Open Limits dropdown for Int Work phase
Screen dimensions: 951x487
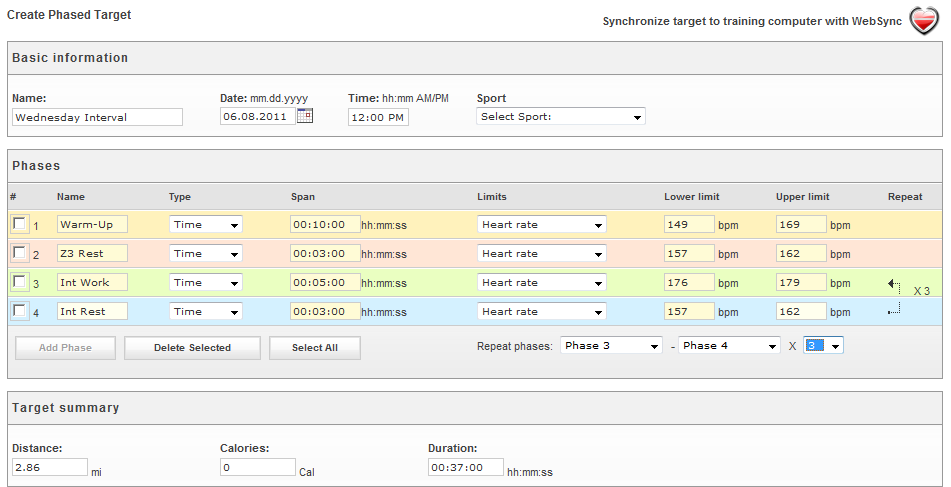pos(541,283)
